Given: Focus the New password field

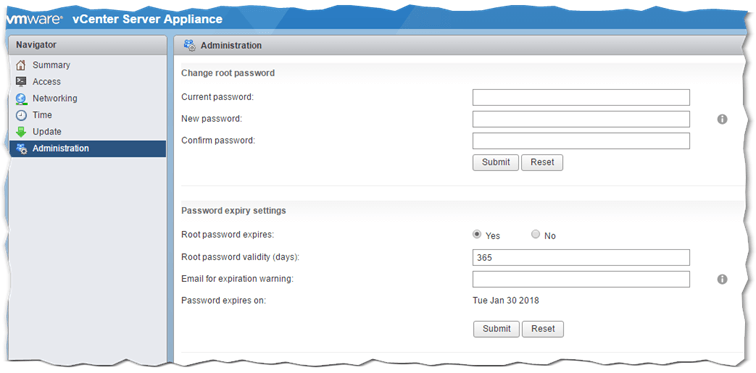Looking at the screenshot, I should coord(581,119).
